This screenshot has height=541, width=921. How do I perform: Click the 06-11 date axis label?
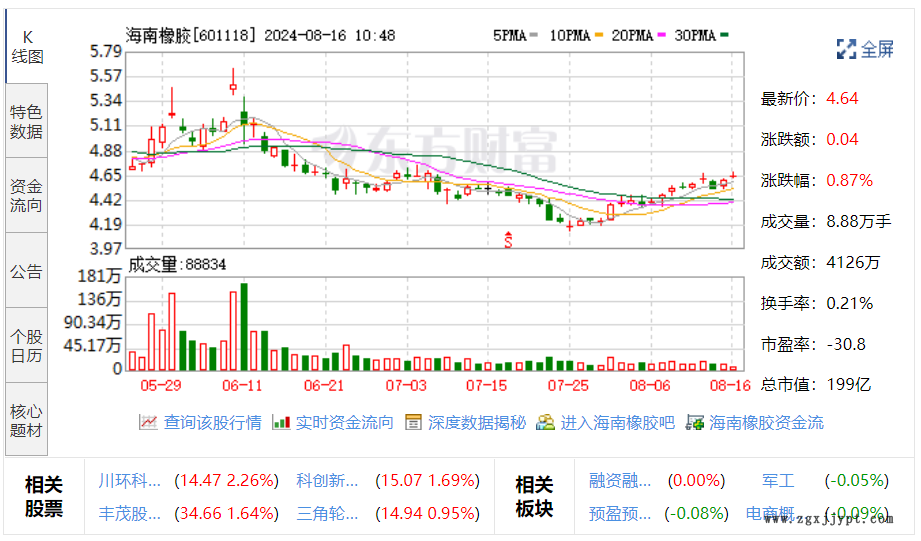pos(242,386)
